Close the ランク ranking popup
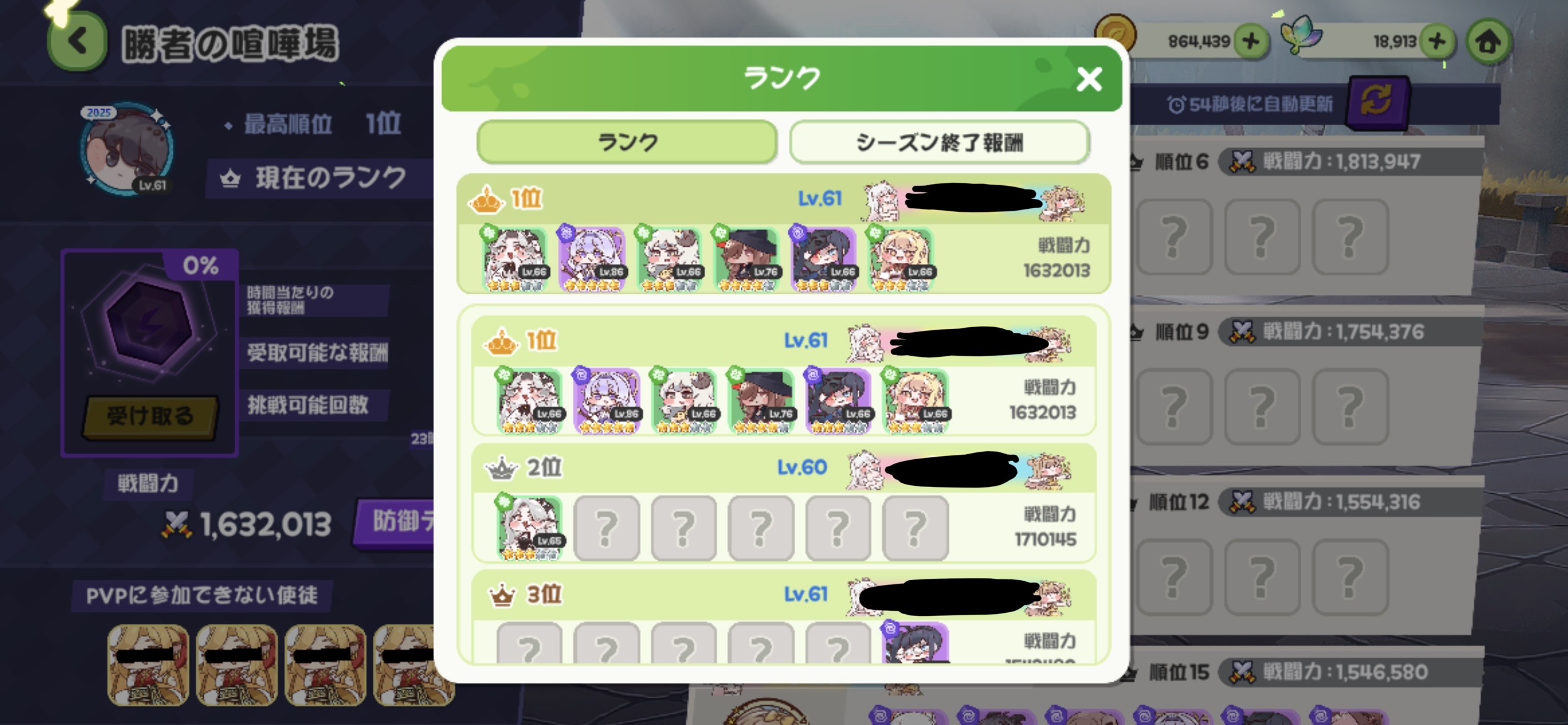The image size is (1568, 725). pyautogui.click(x=1089, y=79)
